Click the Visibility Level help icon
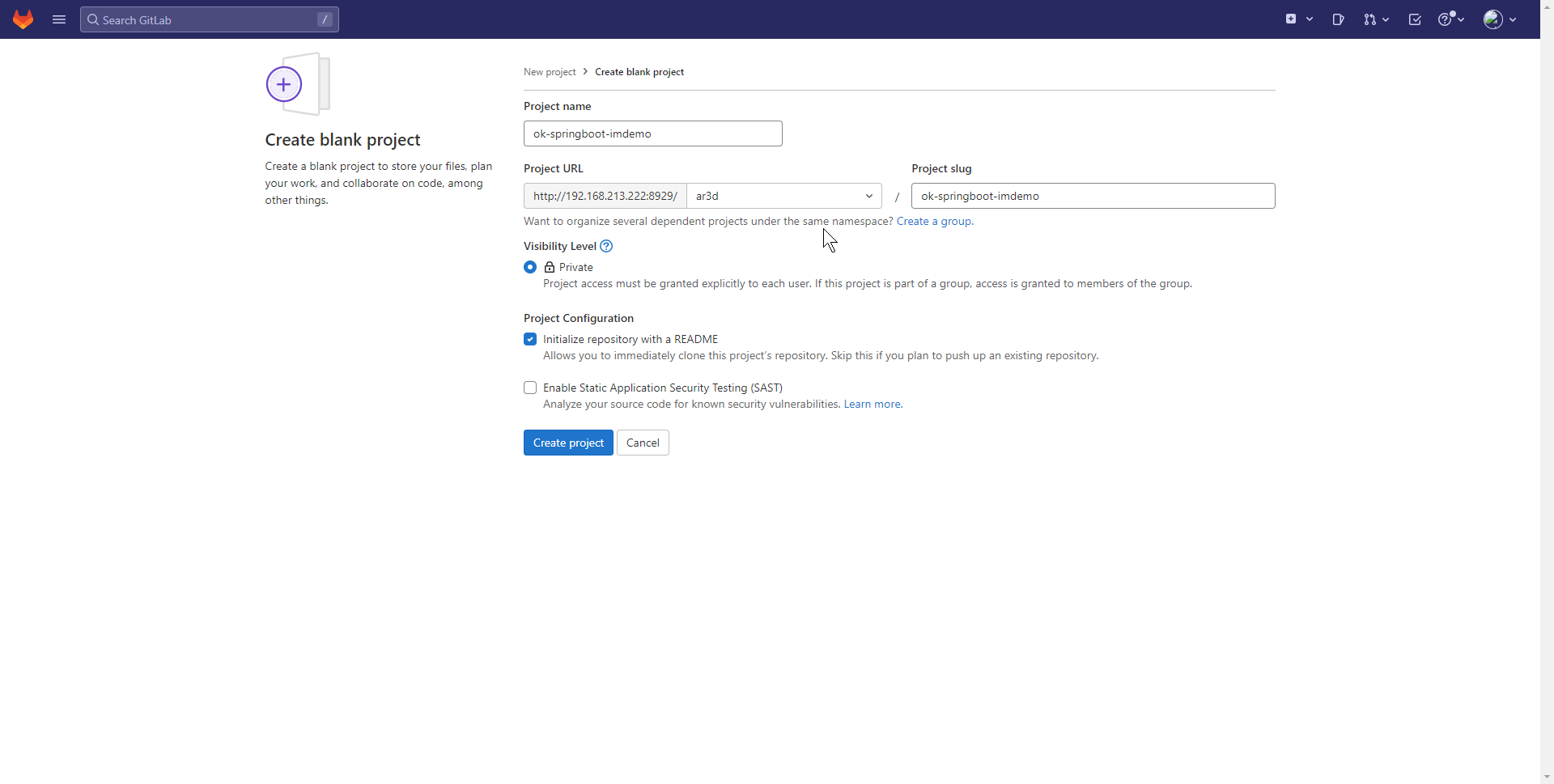 [x=606, y=246]
